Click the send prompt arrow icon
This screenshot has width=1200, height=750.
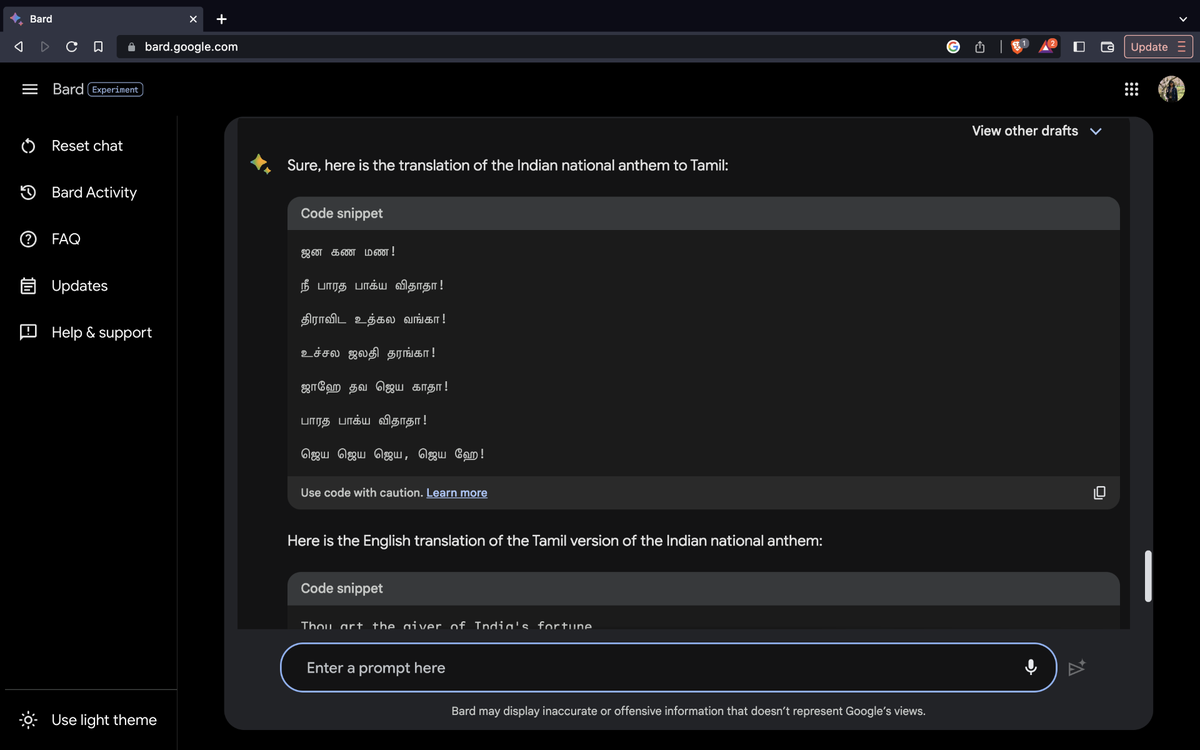coord(1077,668)
